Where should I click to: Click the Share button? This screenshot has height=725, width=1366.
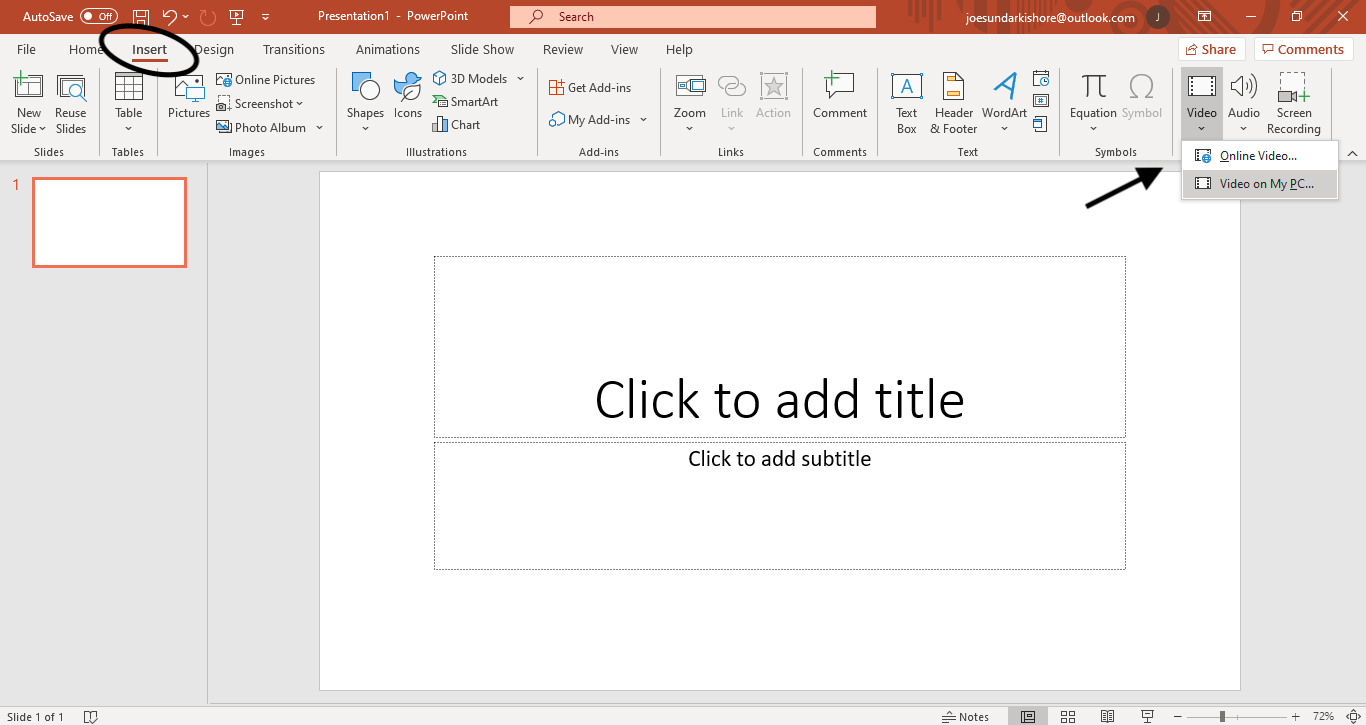coord(1210,49)
